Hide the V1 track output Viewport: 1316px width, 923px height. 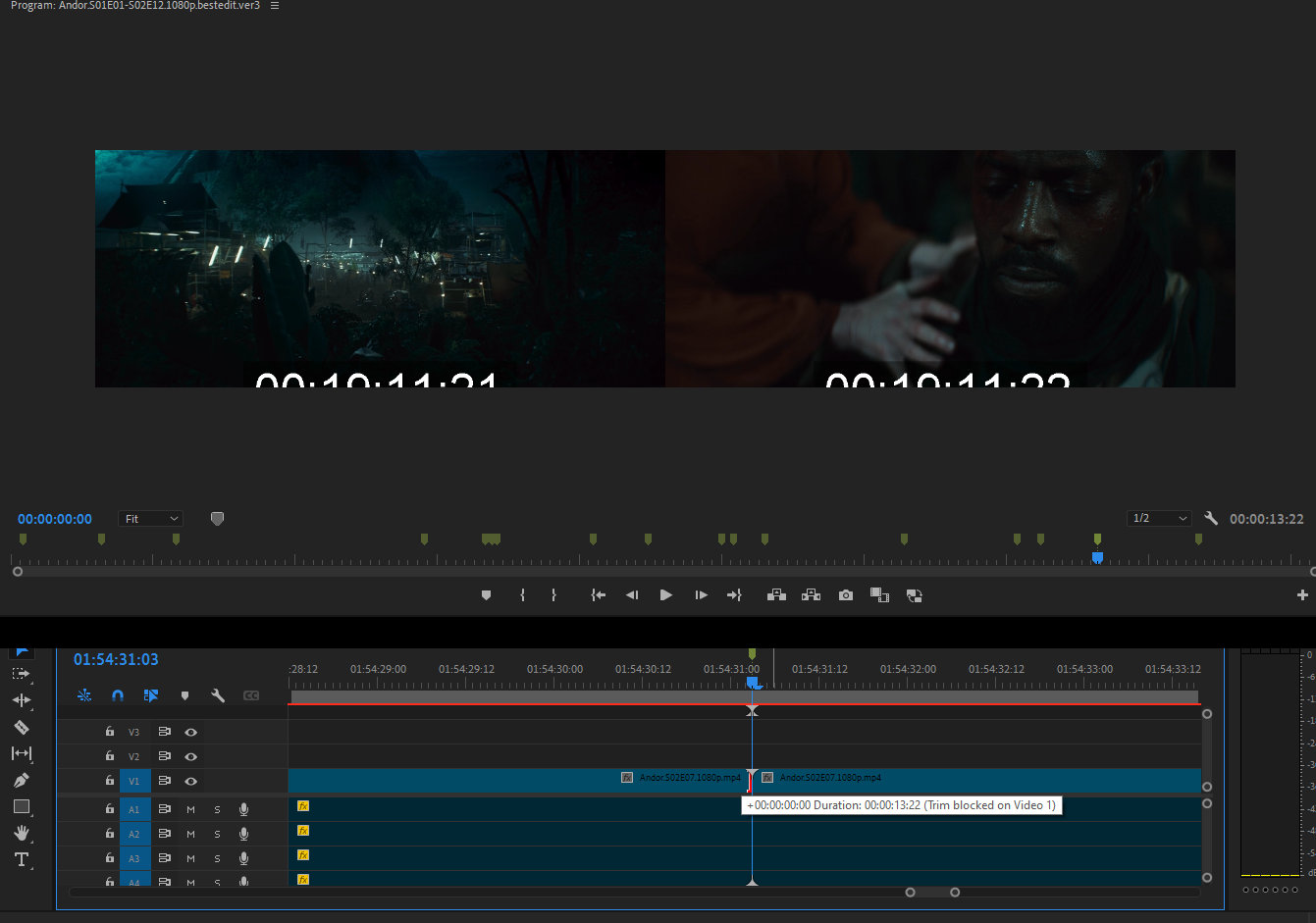pos(191,781)
